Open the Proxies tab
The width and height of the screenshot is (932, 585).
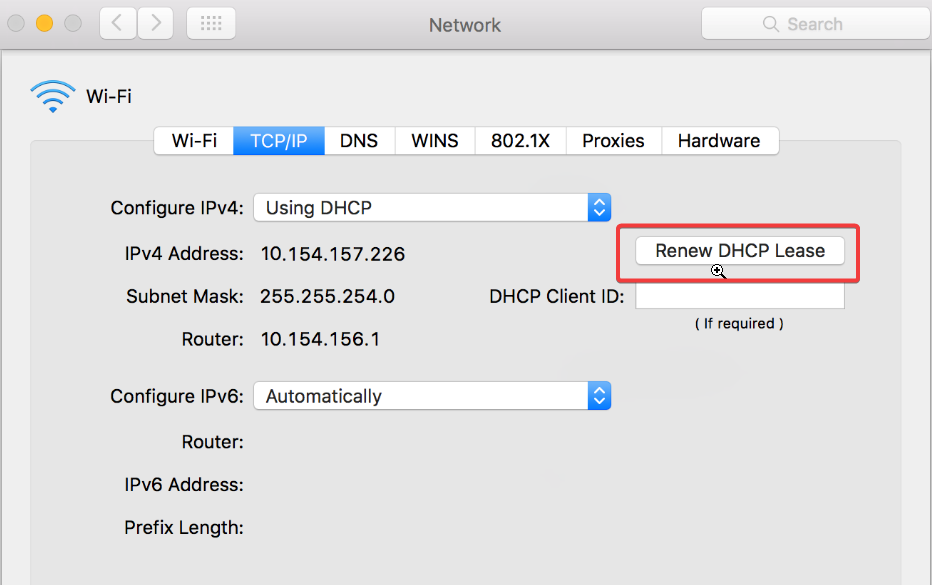(613, 140)
